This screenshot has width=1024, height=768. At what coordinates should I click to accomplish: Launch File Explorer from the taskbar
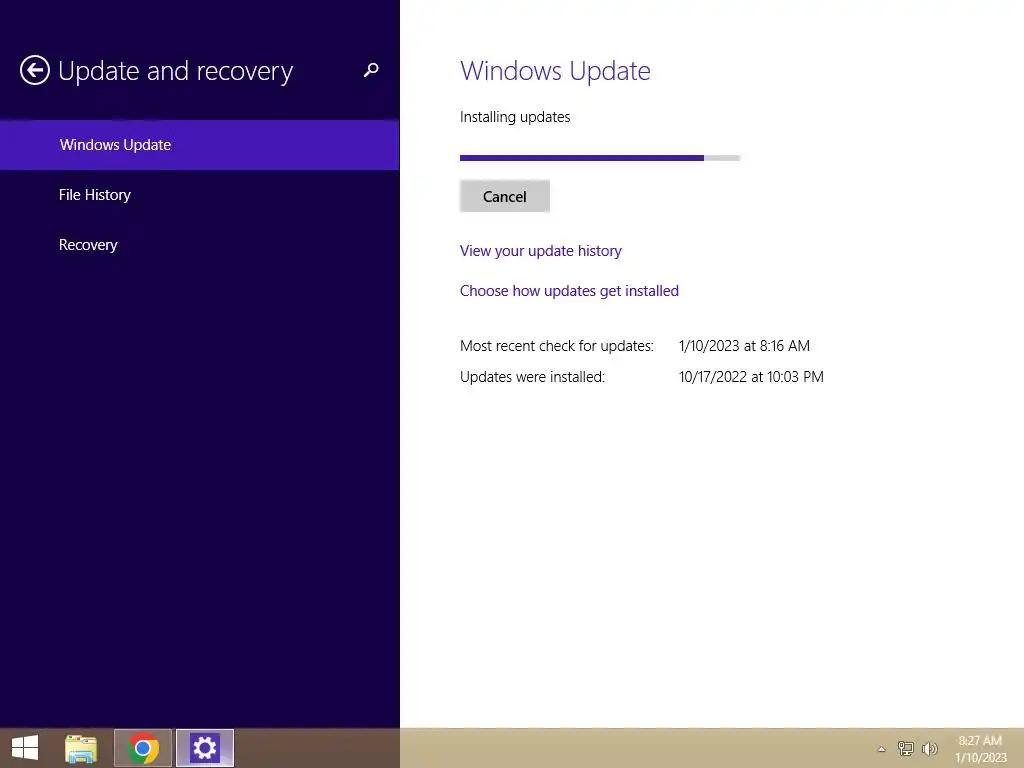81,748
